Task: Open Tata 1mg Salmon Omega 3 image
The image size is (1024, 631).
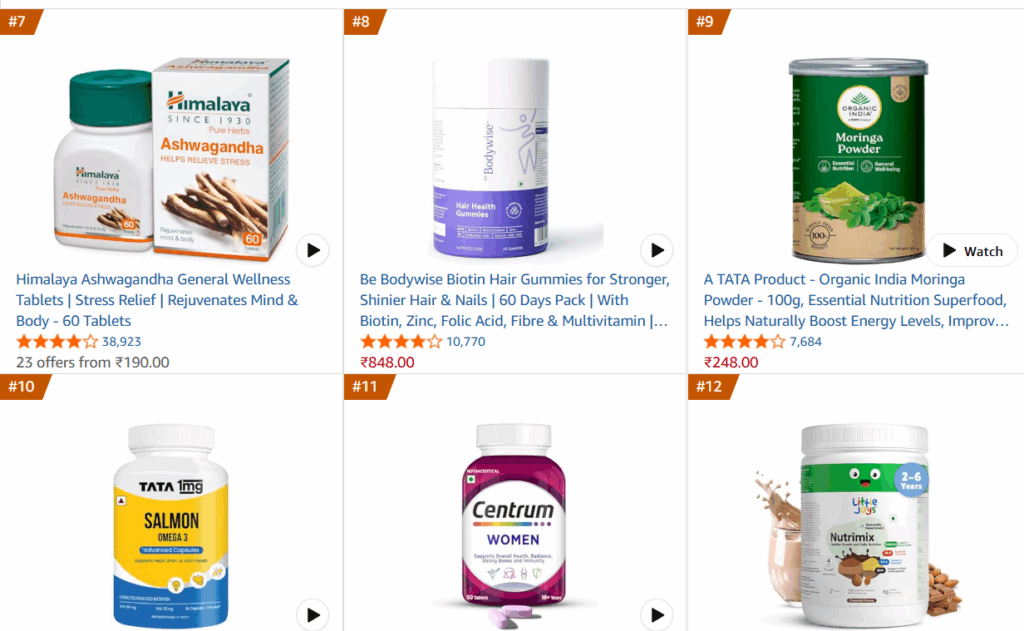Action: pos(171,526)
